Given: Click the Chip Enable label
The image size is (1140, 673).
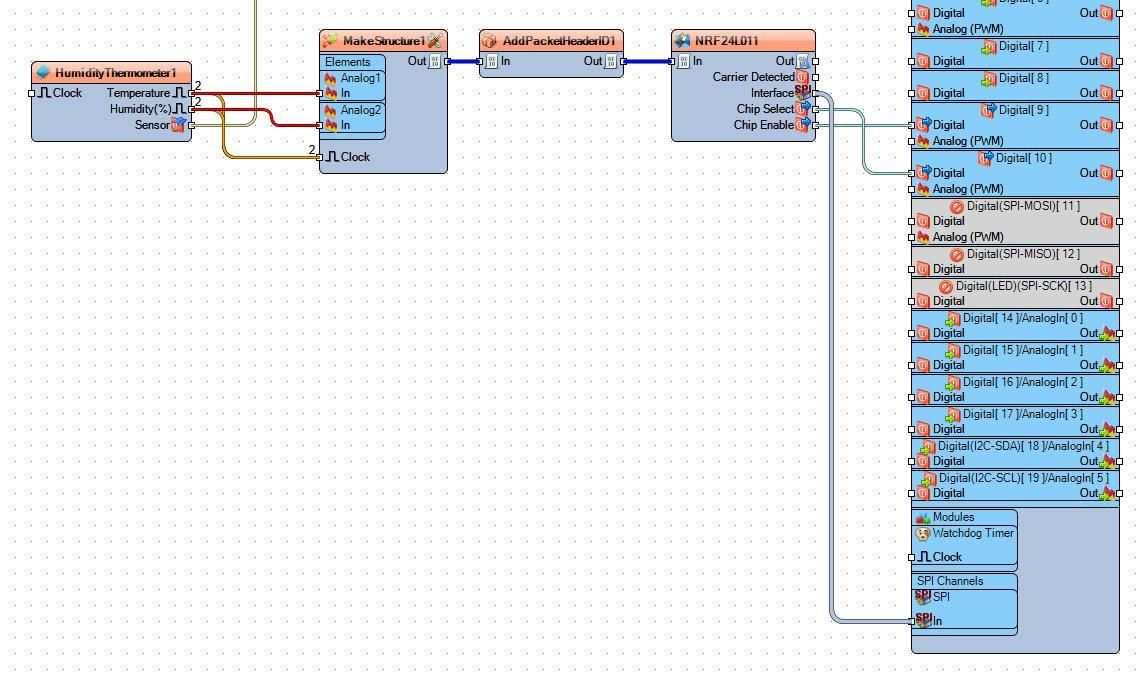Looking at the screenshot, I should (x=763, y=124).
